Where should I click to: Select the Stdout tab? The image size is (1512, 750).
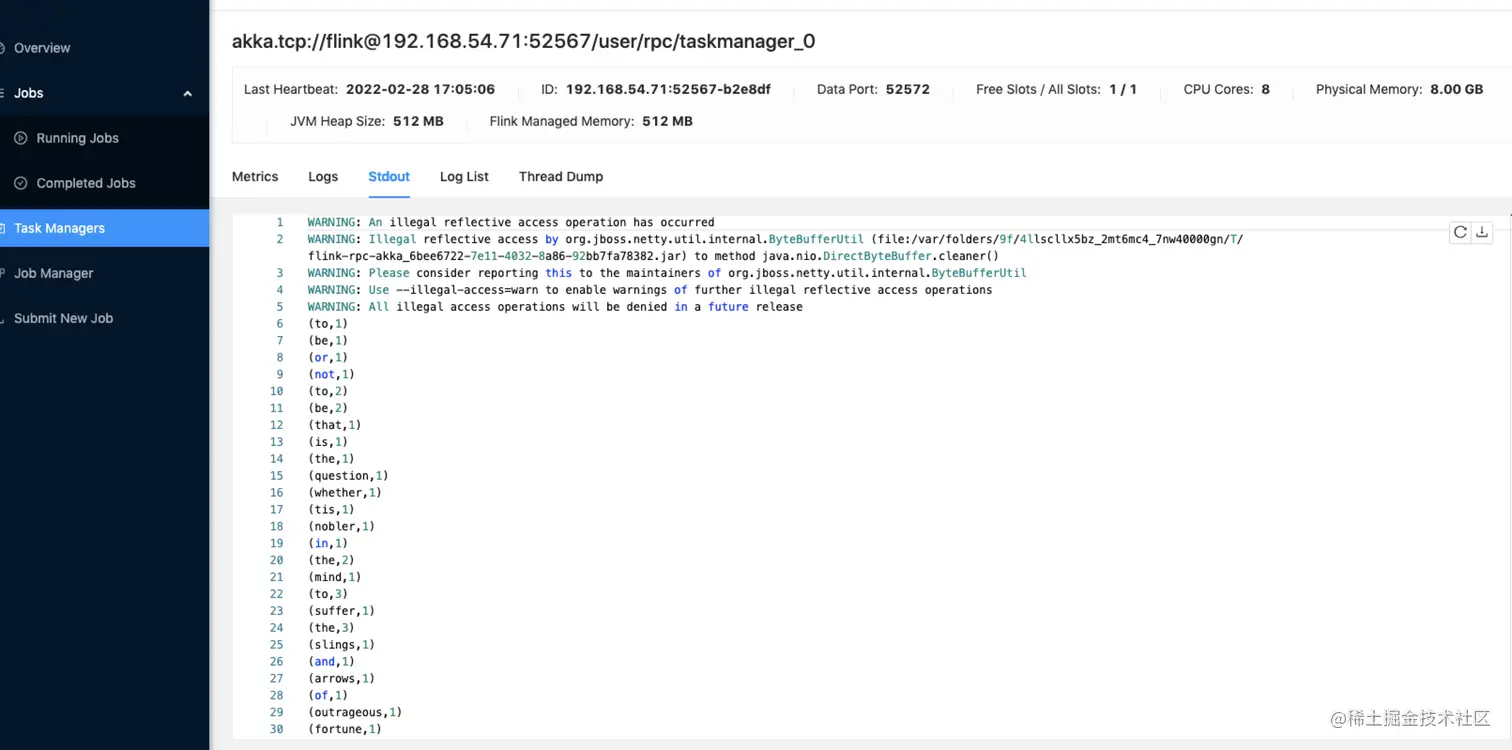tap(389, 176)
